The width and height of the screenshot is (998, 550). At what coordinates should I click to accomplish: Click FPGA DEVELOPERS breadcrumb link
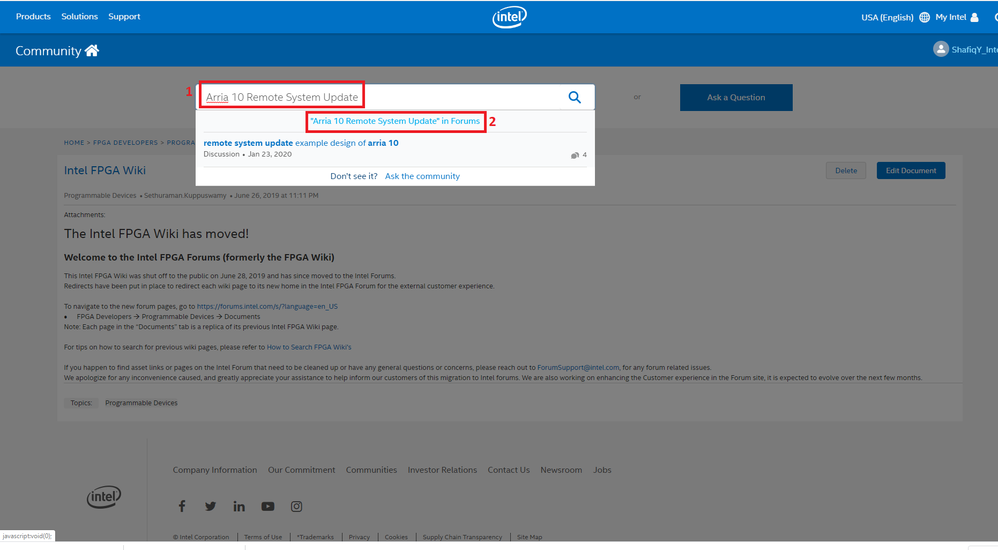[125, 143]
